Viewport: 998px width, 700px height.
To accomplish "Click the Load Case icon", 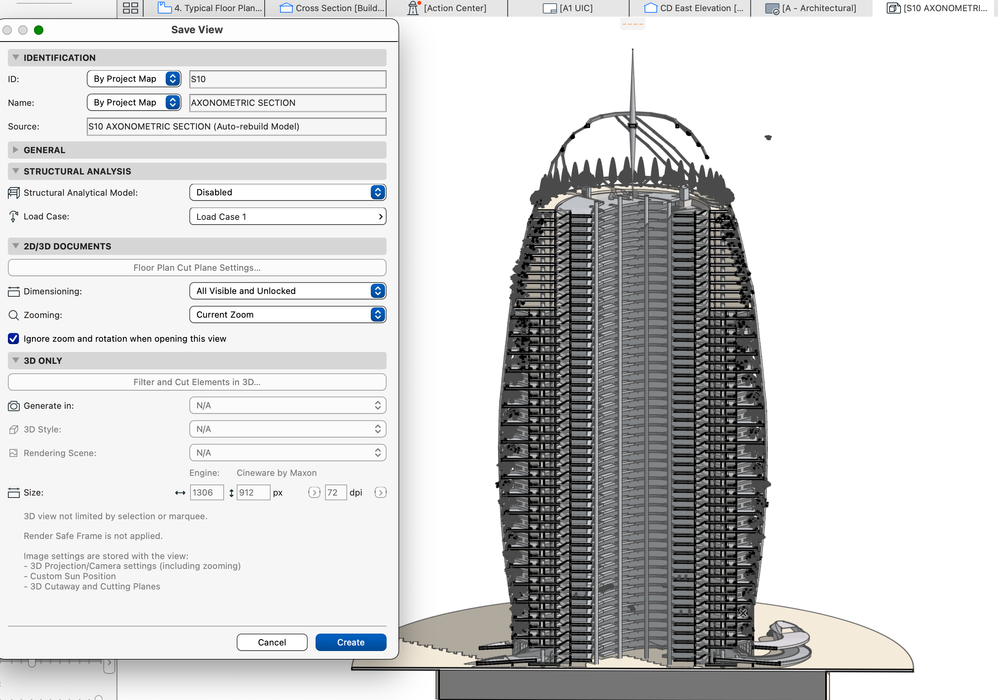I will (14, 216).
